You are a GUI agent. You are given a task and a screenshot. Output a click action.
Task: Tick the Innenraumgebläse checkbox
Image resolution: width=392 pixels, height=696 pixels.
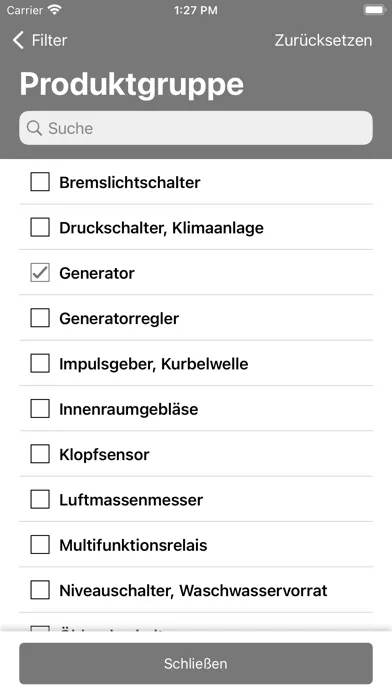[40, 409]
